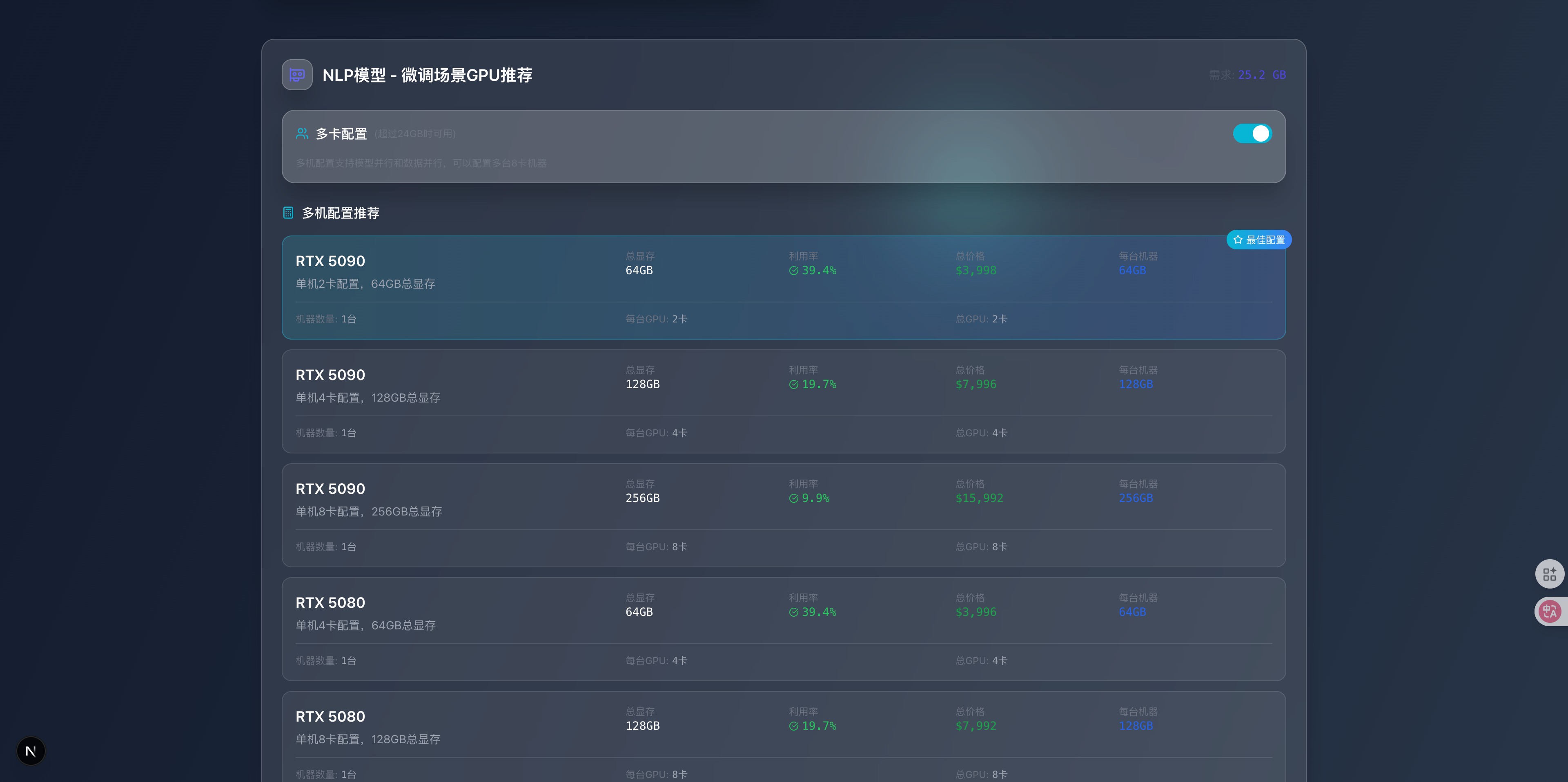Click 每台GPU: 2卡 in first card
Viewport: 1568px width, 782px height.
(x=656, y=319)
